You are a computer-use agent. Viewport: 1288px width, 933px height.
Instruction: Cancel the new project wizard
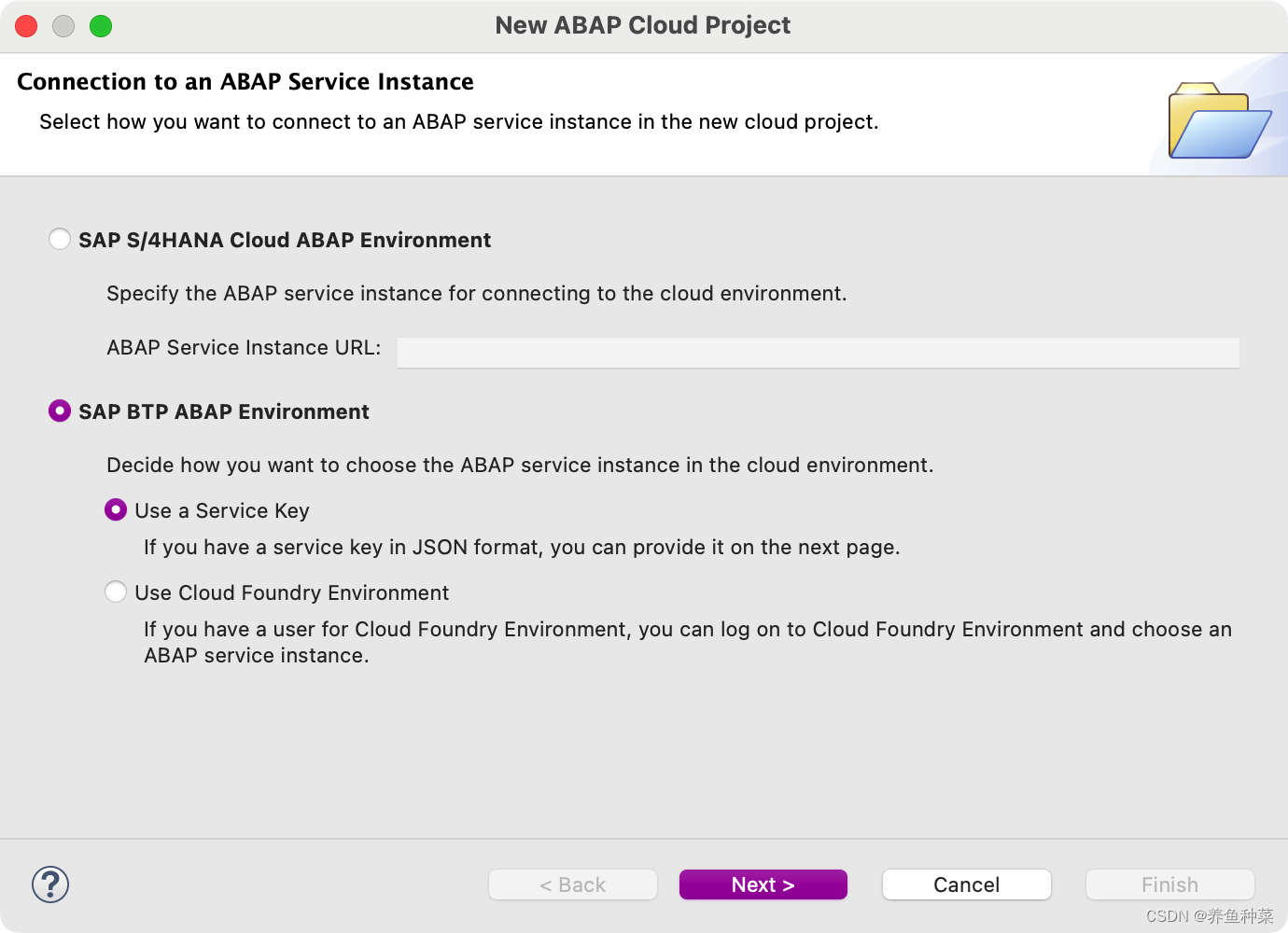tap(966, 884)
